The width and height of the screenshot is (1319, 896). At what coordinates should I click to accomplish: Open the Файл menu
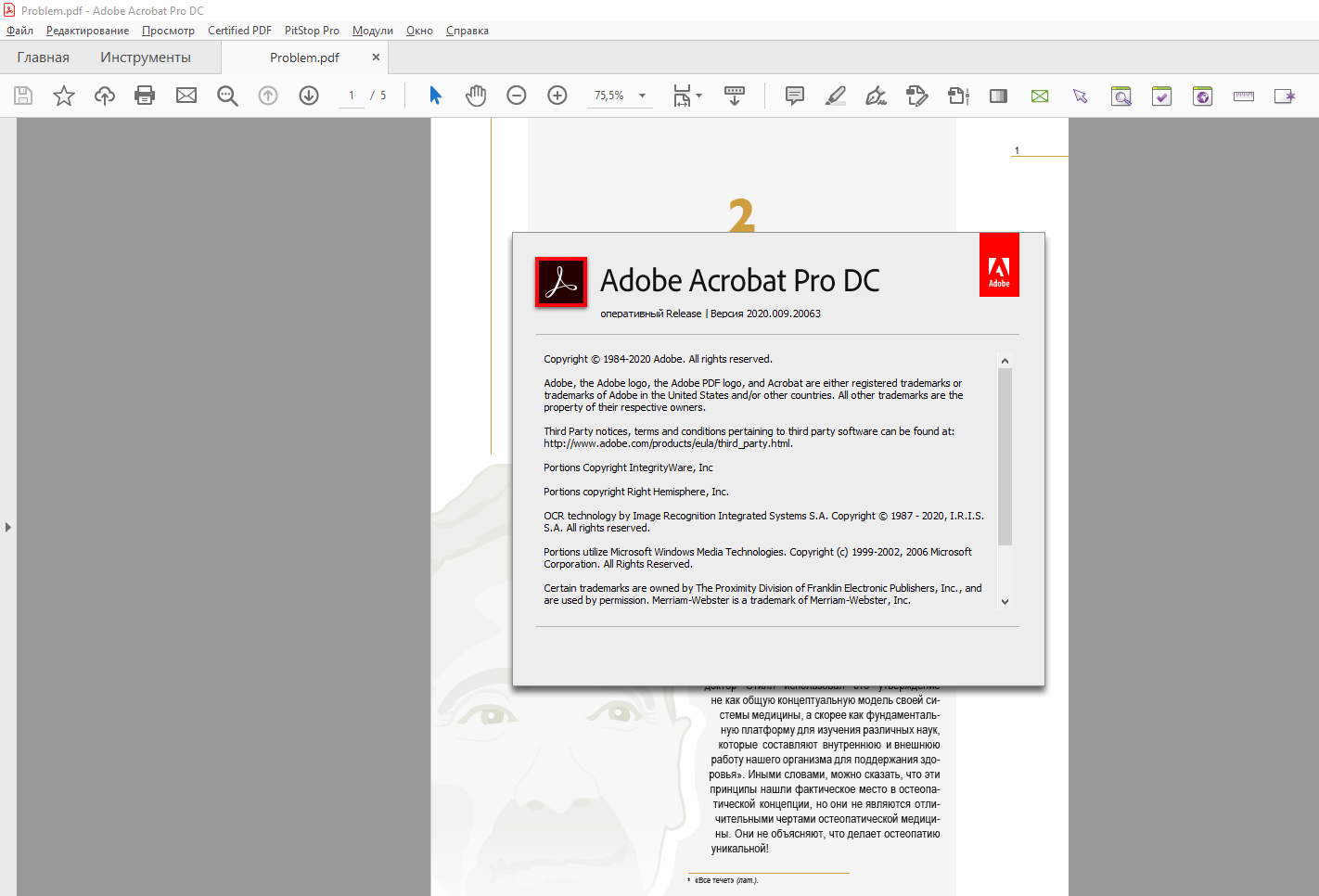click(x=19, y=31)
